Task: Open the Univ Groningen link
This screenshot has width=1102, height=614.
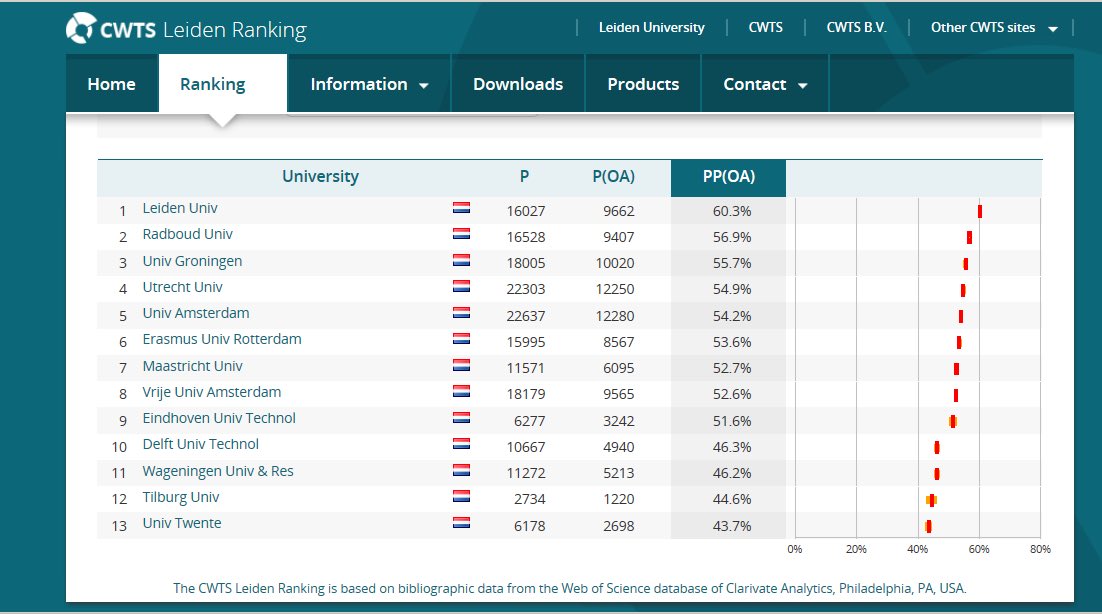Action: click(x=193, y=261)
